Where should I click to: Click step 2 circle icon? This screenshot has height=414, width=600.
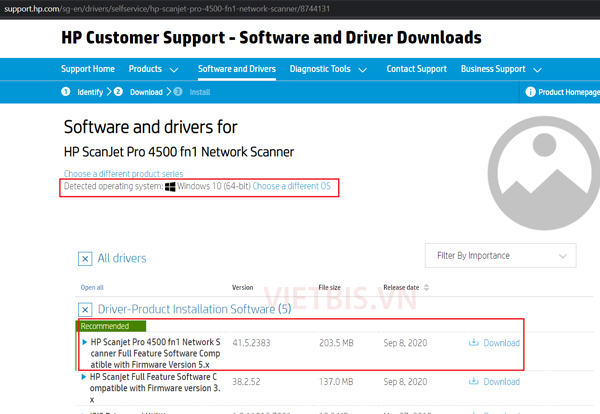tap(118, 92)
